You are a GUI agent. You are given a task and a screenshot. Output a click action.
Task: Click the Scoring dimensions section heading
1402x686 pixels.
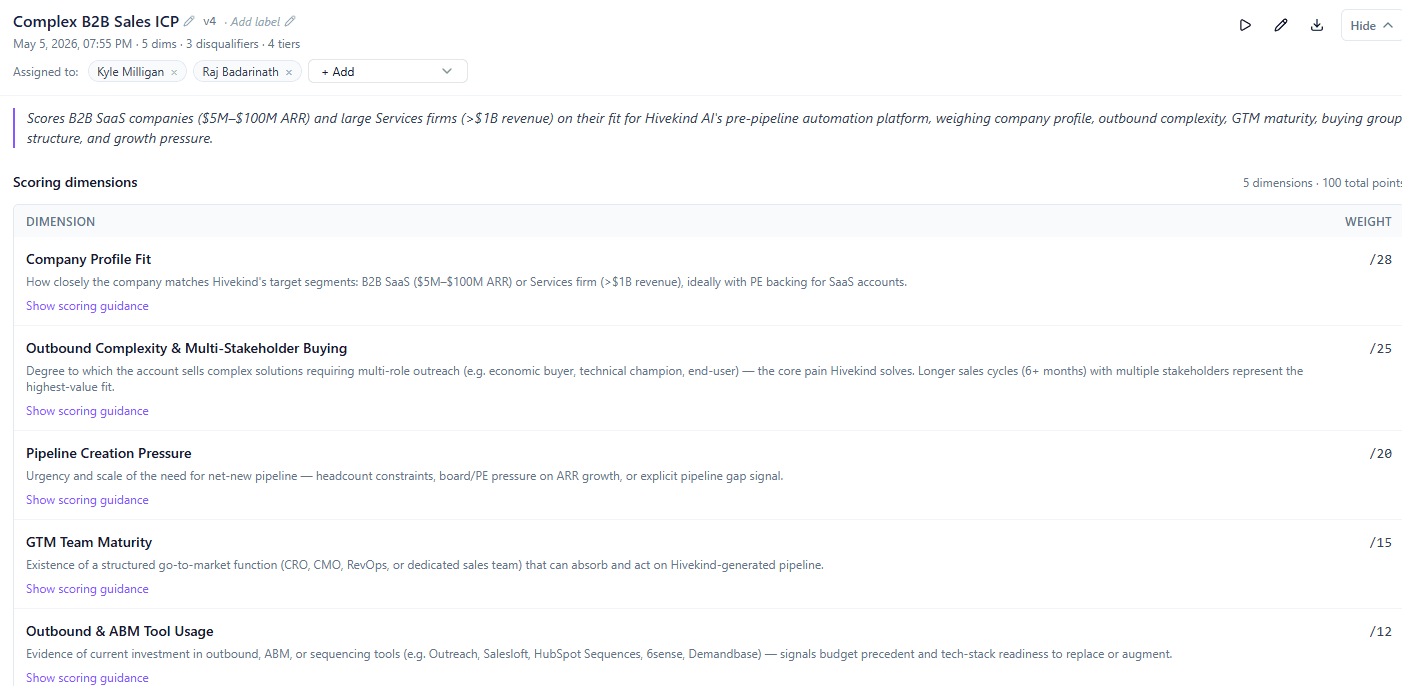pyautogui.click(x=75, y=182)
